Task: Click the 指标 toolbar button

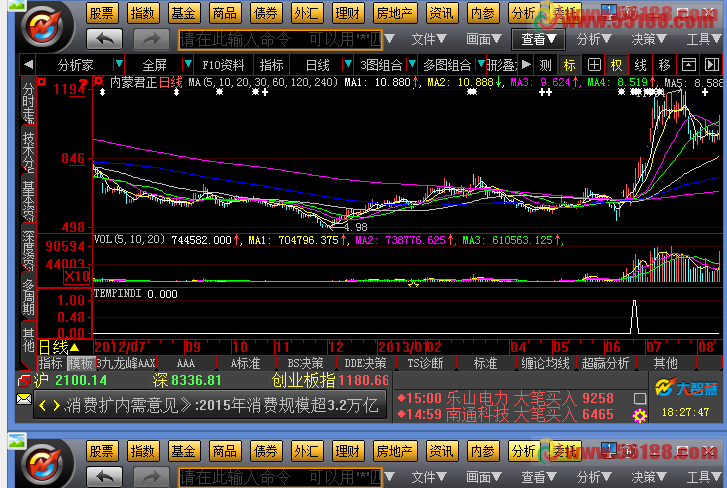Action: [271, 65]
